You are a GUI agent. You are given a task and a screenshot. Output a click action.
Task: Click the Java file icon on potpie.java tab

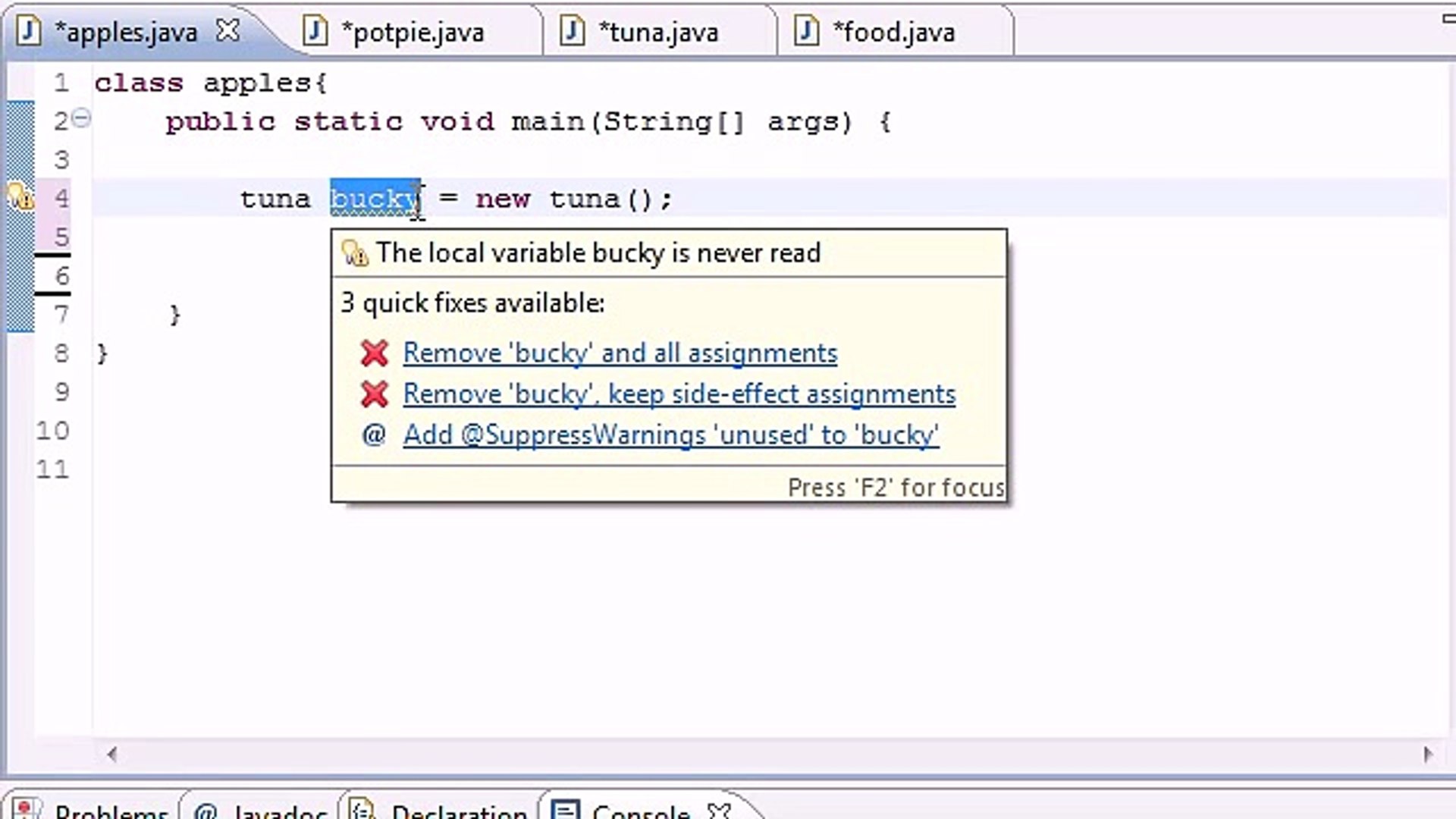click(x=313, y=31)
